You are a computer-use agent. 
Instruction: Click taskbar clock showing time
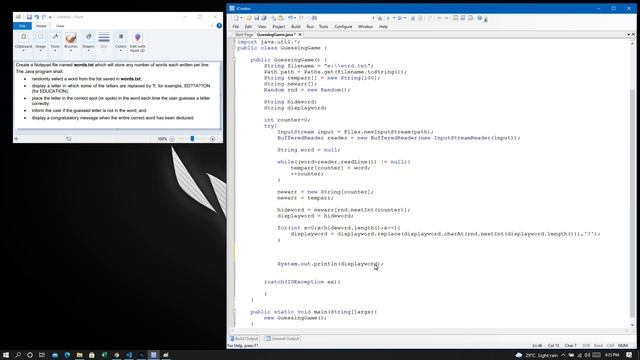[x=612, y=355]
